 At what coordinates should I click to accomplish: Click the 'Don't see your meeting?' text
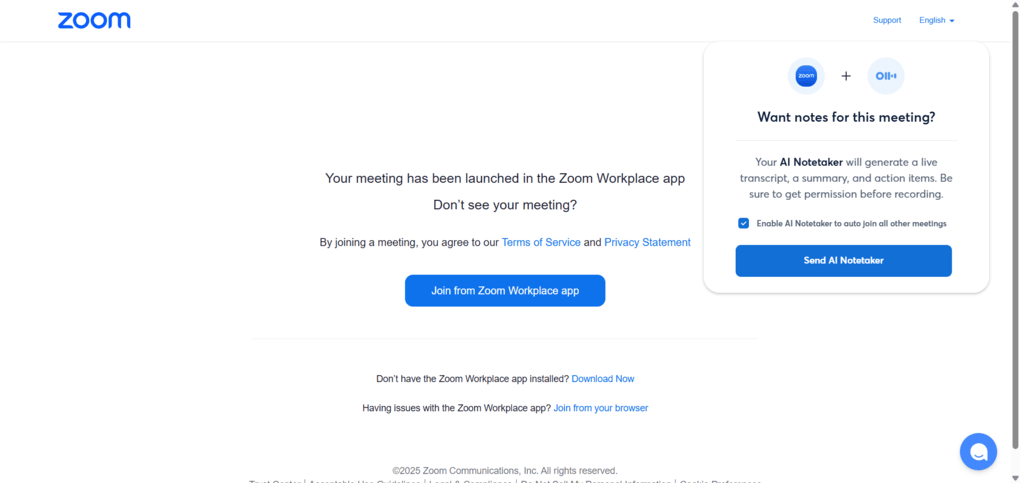(x=505, y=205)
